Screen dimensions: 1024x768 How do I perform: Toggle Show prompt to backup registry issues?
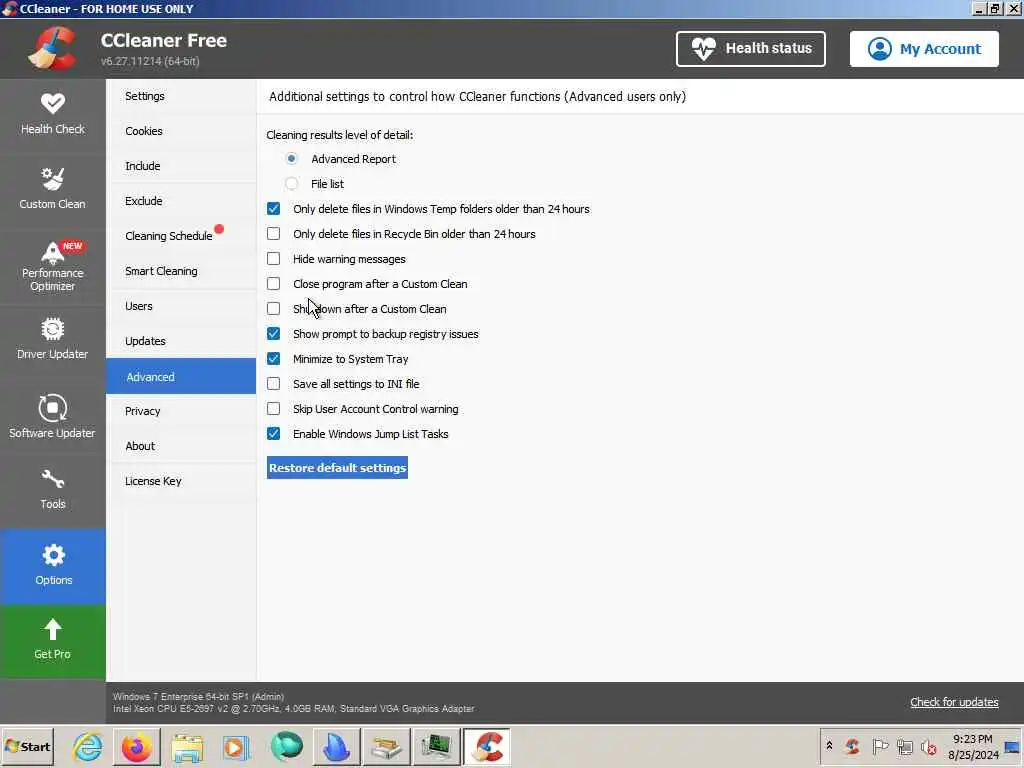pyautogui.click(x=274, y=334)
